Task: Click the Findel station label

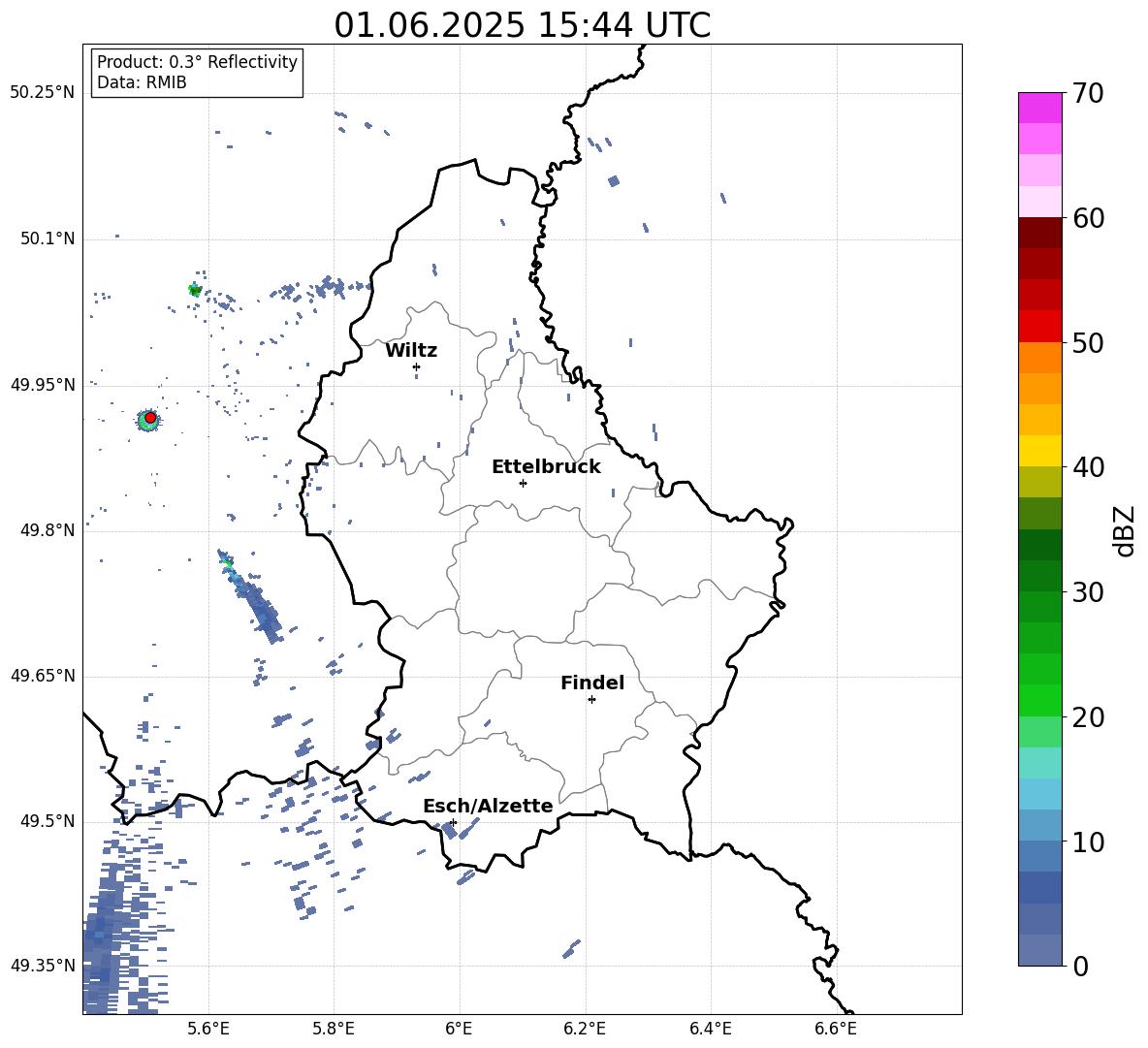Action: pos(592,683)
